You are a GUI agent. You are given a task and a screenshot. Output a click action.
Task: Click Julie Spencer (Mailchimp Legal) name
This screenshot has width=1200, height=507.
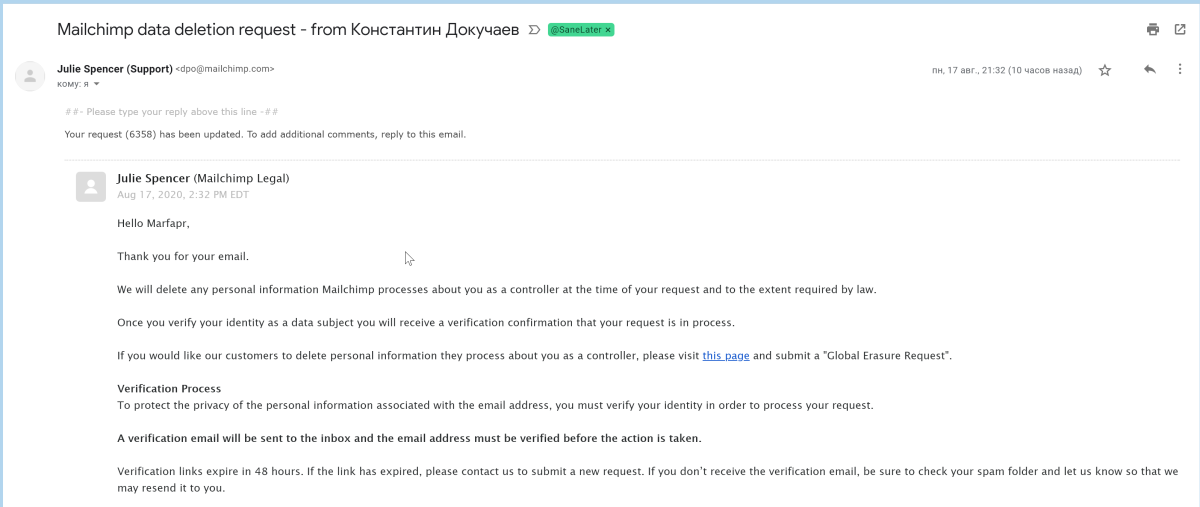(203, 178)
